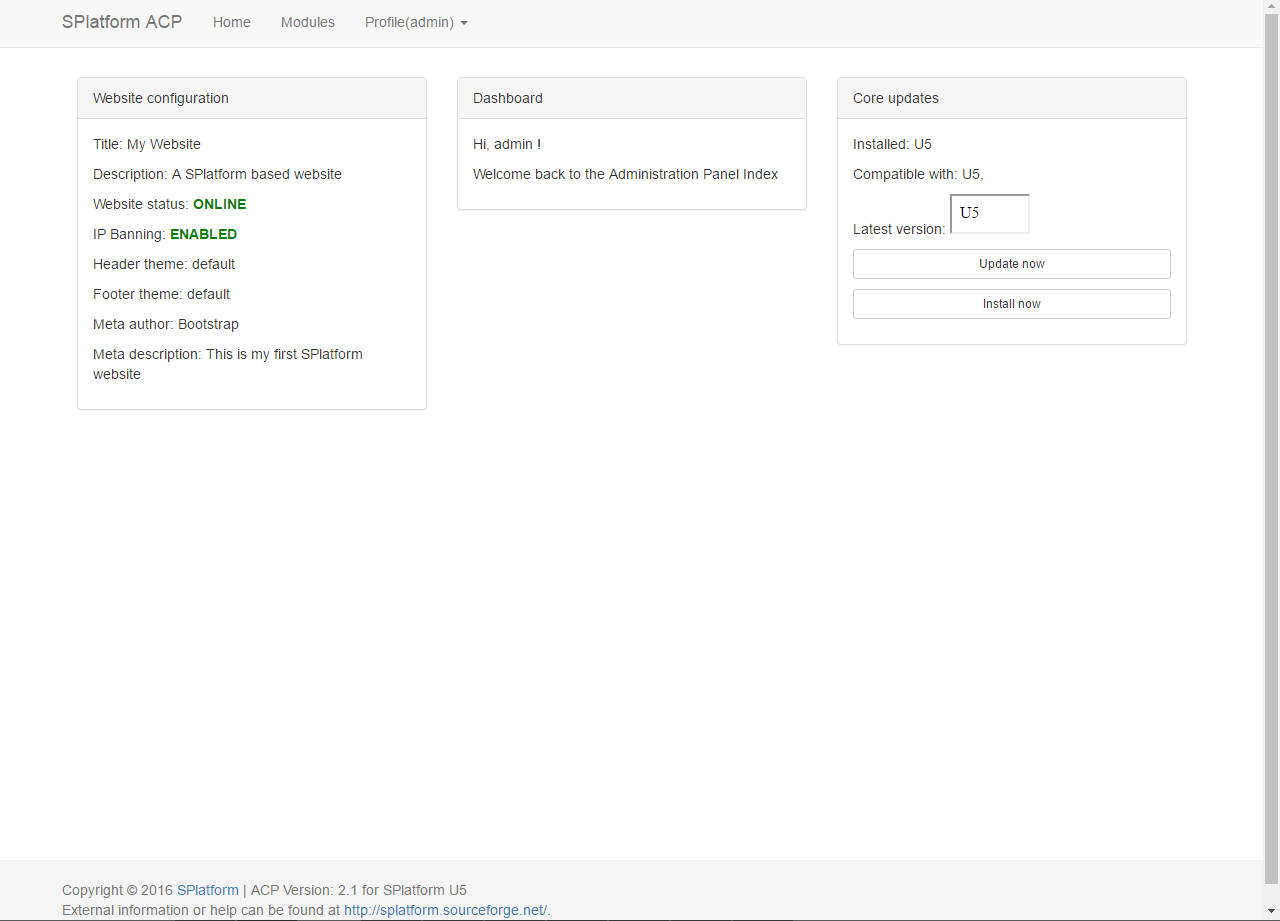This screenshot has height=921, width=1280.
Task: Click the Installed: U5 version text
Action: pos(892,144)
